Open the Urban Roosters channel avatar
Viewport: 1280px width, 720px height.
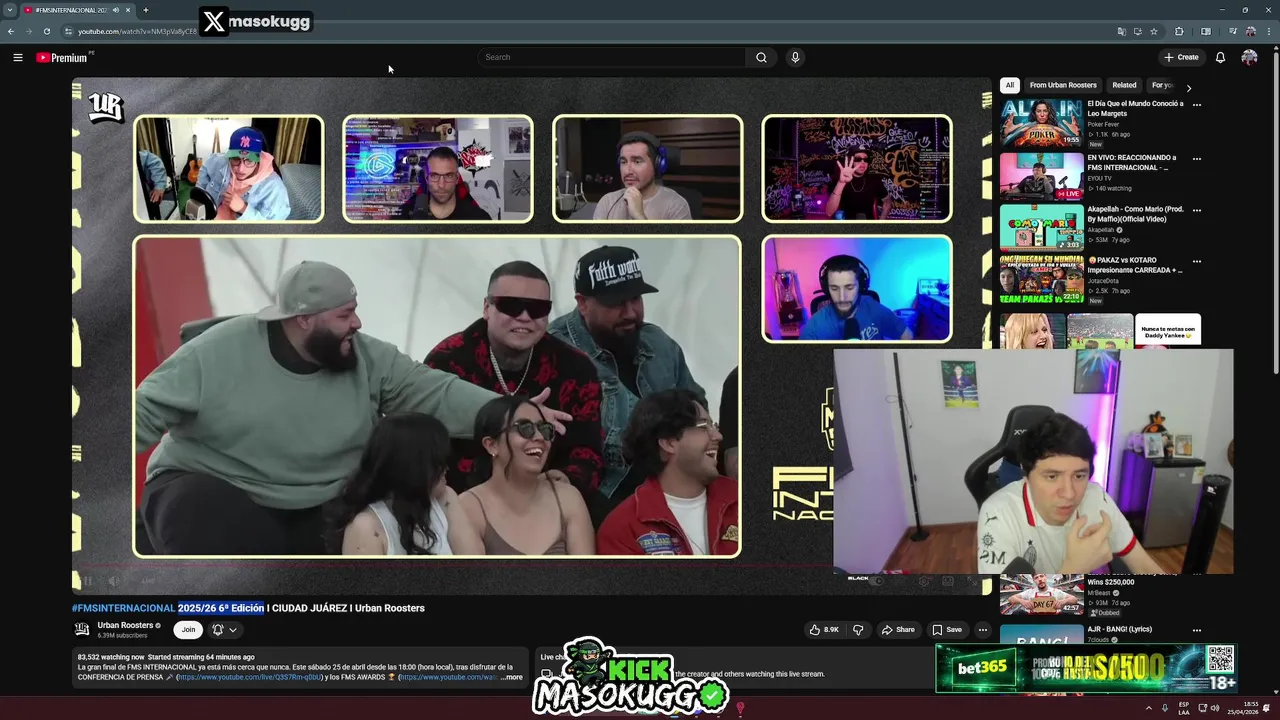[82, 629]
